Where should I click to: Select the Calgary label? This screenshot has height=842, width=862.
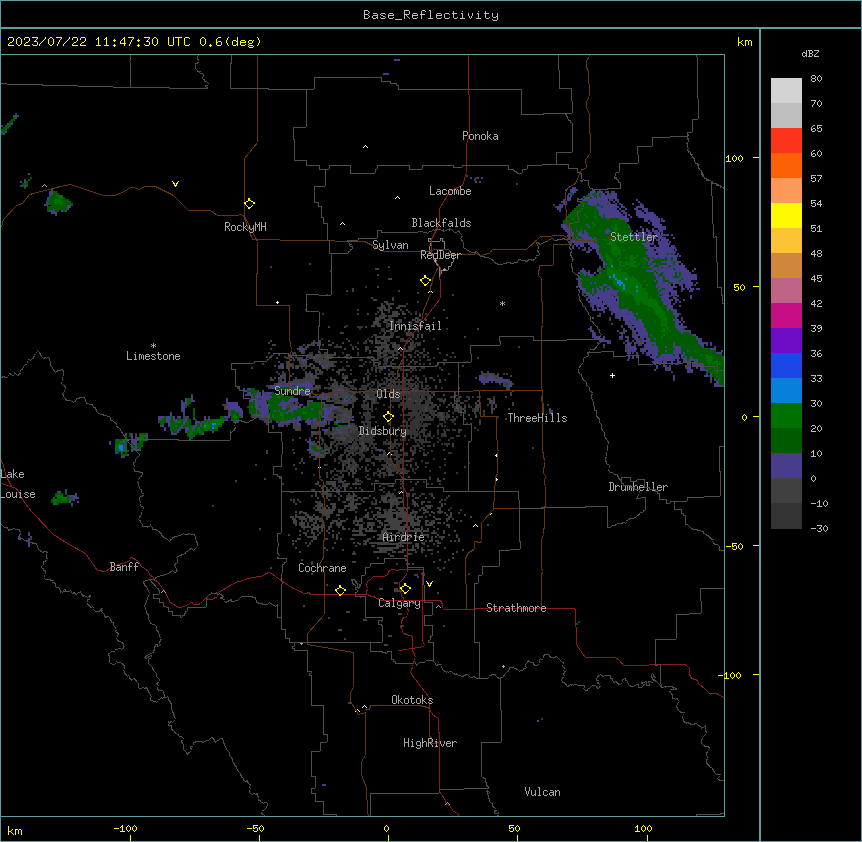399,603
